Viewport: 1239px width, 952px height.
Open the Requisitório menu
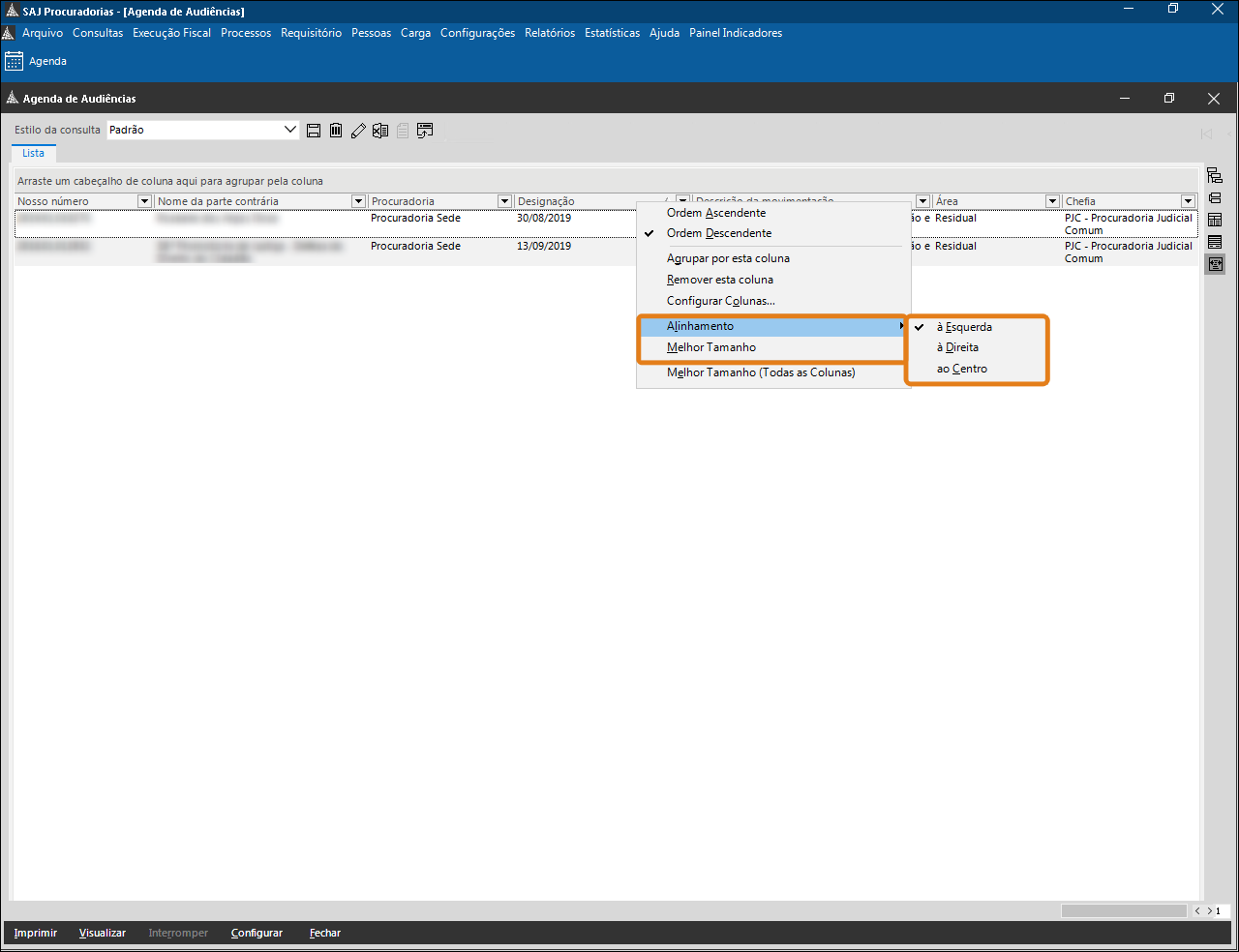pyautogui.click(x=311, y=33)
